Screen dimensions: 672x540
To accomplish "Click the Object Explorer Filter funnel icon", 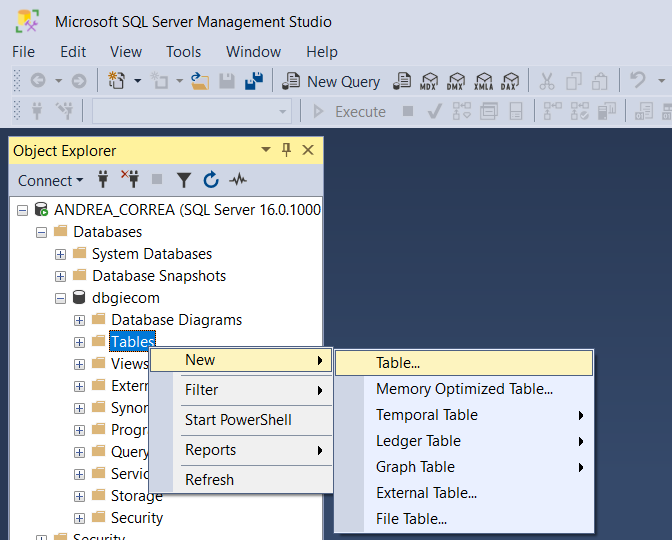I will (x=184, y=180).
